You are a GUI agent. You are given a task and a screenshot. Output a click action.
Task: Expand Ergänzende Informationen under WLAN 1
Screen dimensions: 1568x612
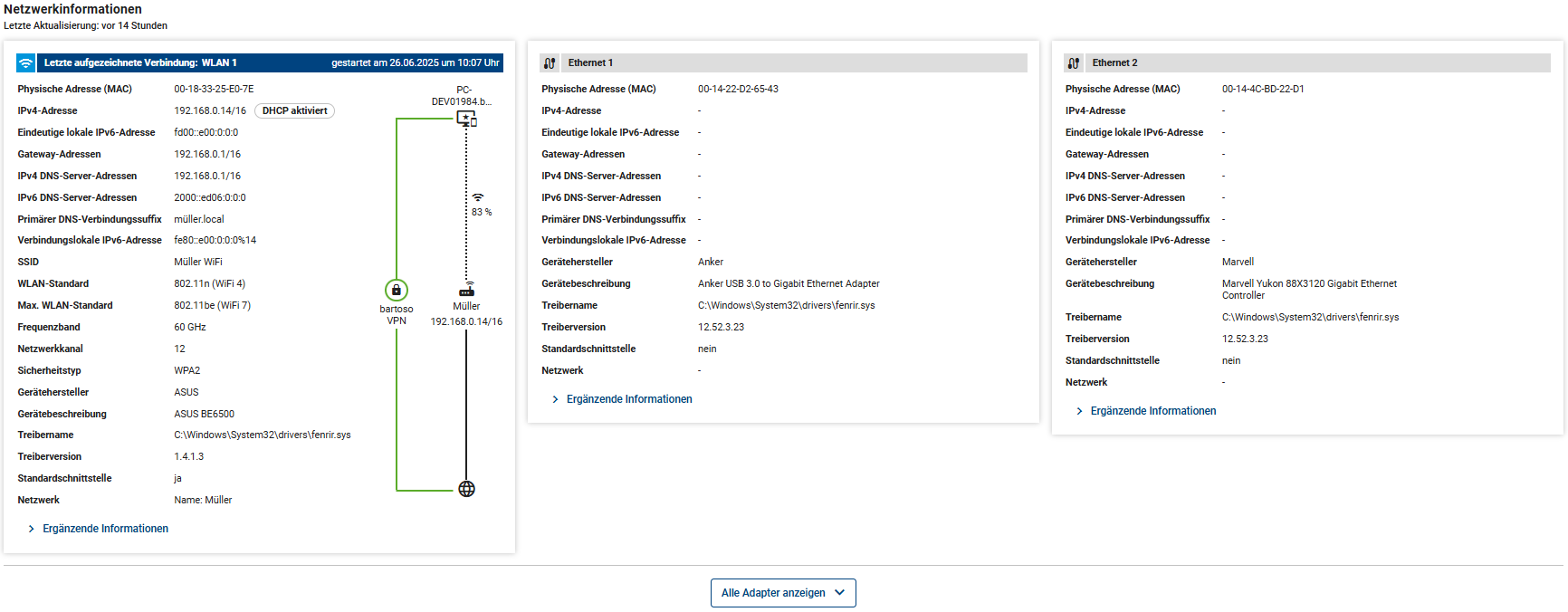(x=105, y=529)
